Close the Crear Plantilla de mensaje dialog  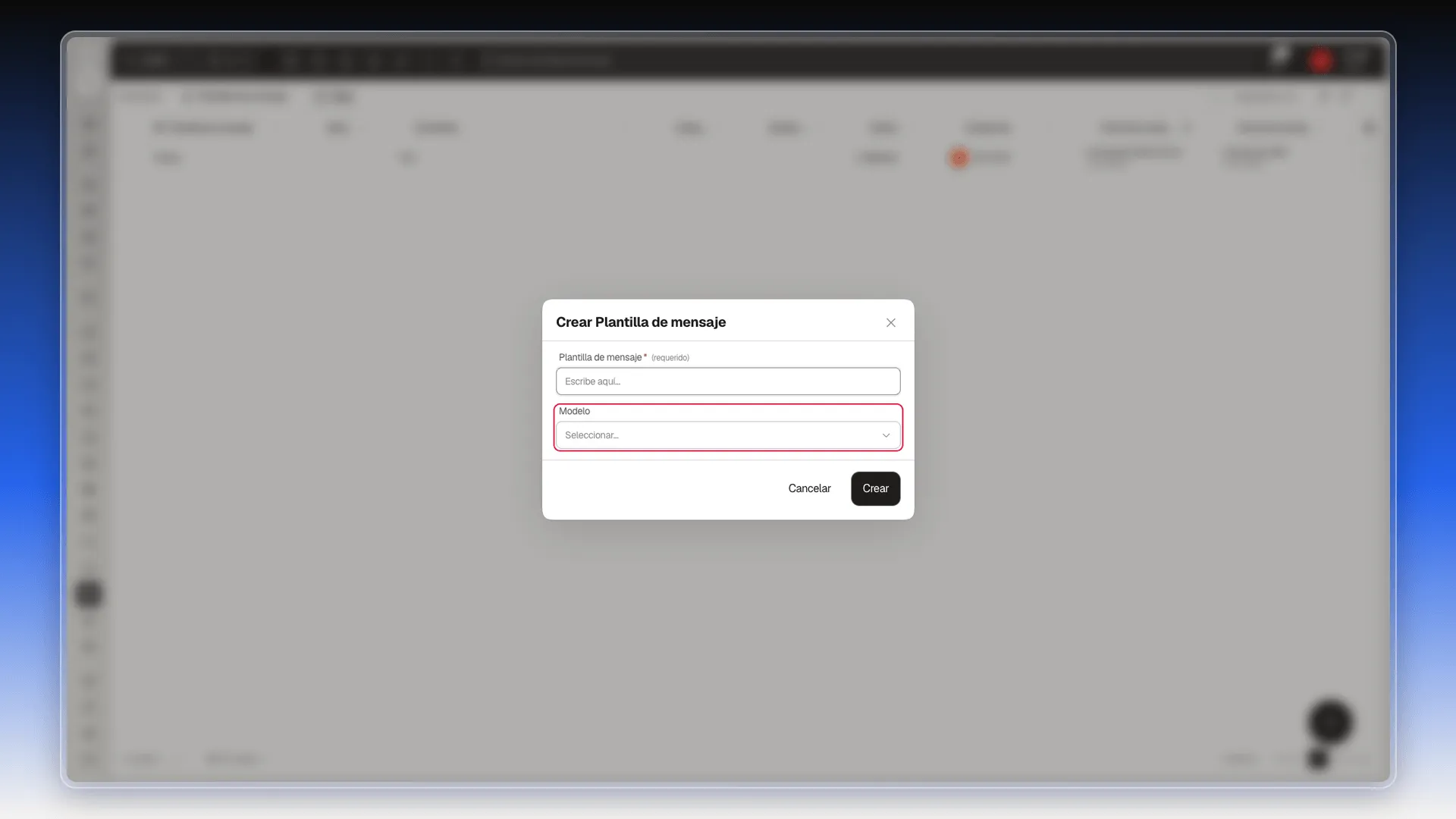click(891, 322)
